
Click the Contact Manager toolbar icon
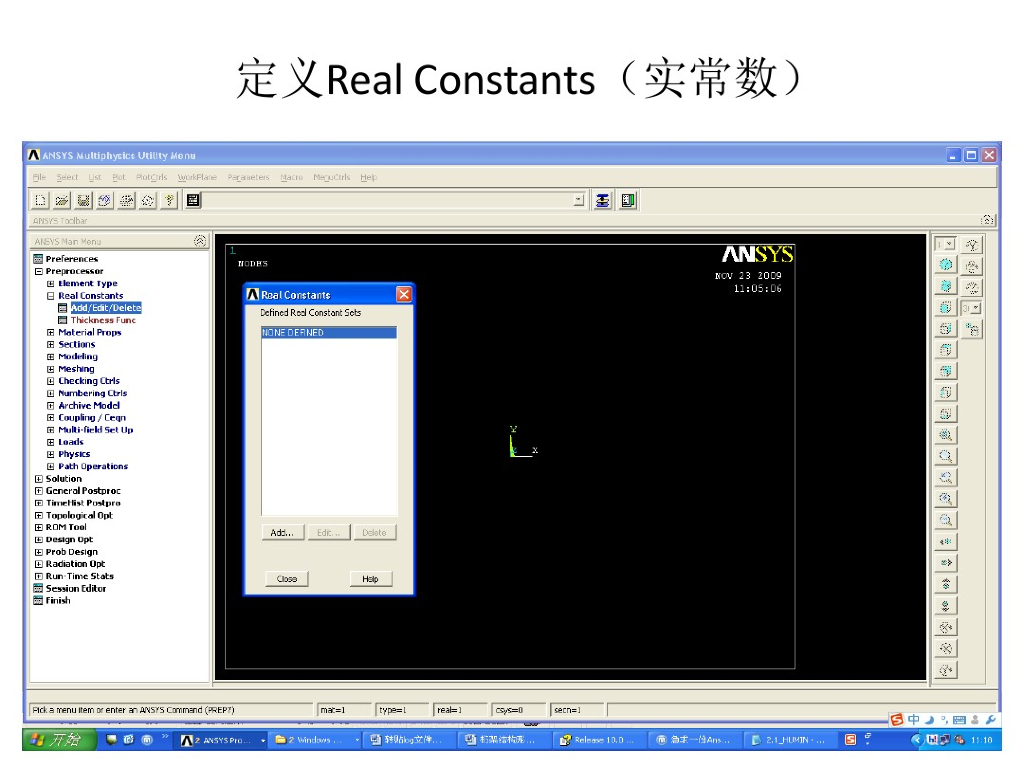pyautogui.click(x=628, y=200)
